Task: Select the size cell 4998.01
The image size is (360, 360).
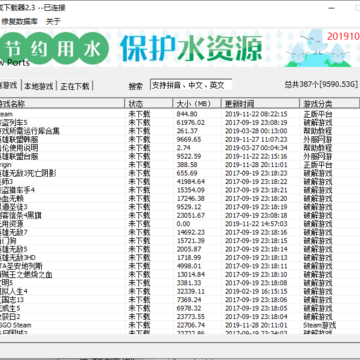Action: (x=189, y=266)
